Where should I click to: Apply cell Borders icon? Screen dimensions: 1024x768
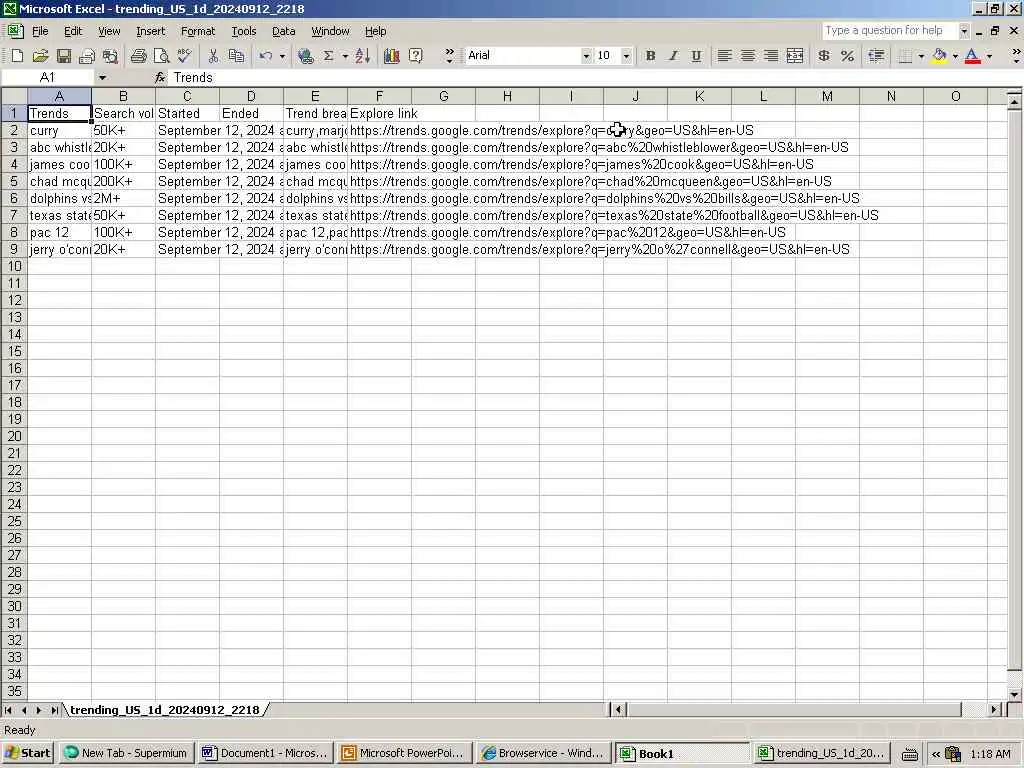coord(905,56)
